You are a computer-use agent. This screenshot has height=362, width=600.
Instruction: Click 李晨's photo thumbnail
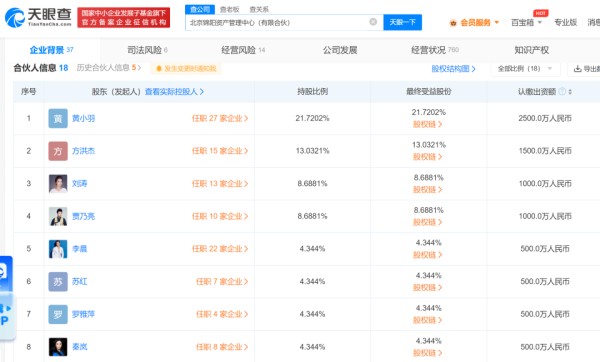point(58,249)
